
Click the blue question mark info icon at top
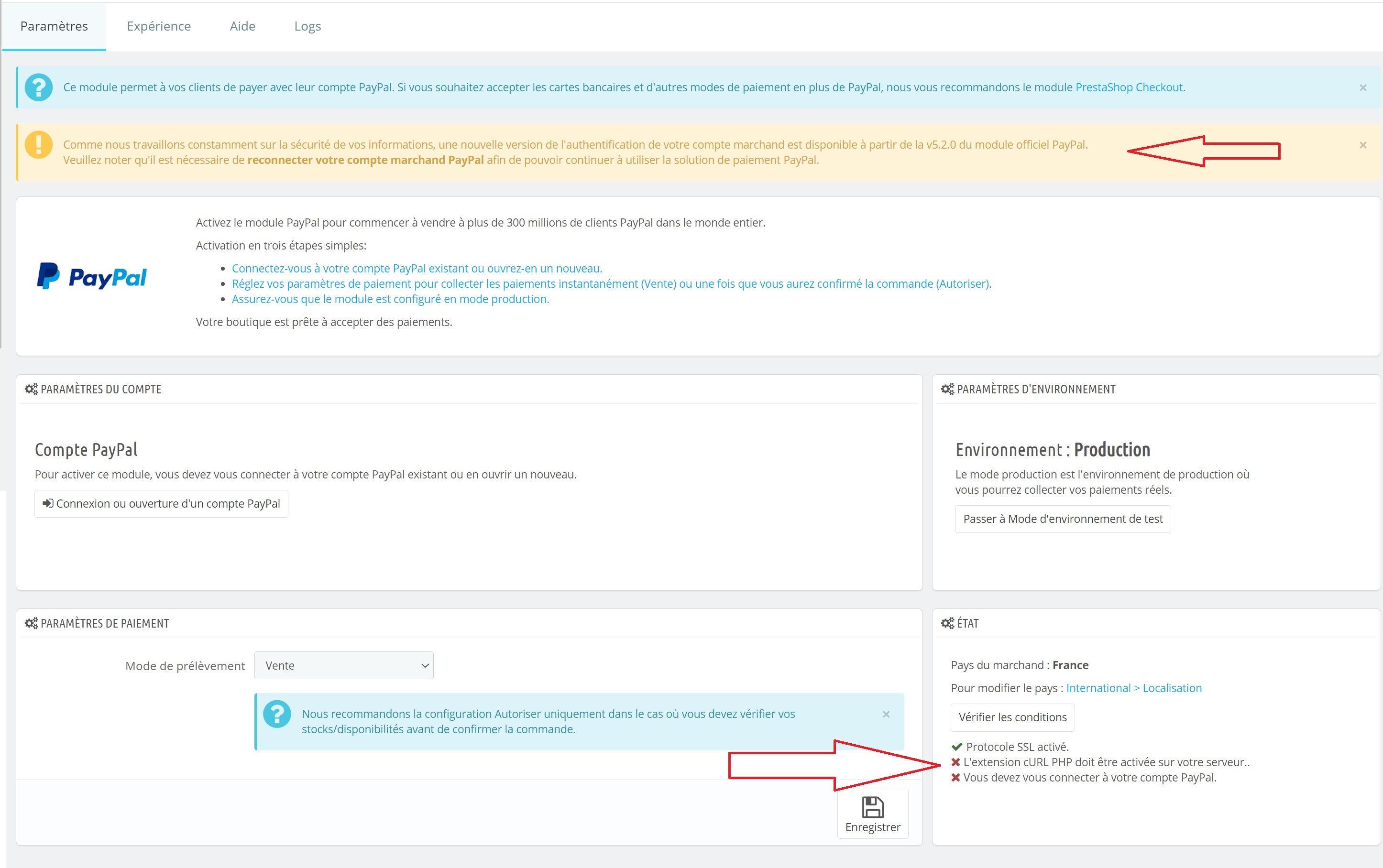click(x=39, y=88)
